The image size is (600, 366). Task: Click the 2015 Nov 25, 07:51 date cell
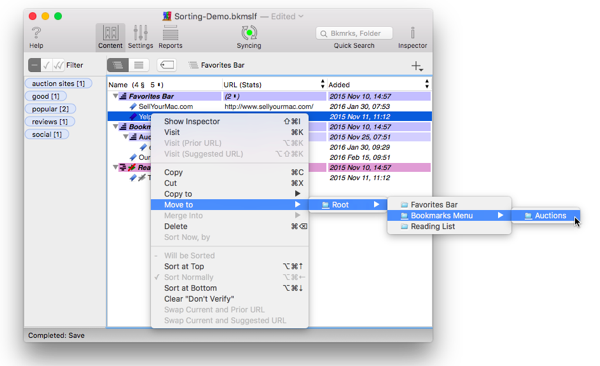(360, 137)
